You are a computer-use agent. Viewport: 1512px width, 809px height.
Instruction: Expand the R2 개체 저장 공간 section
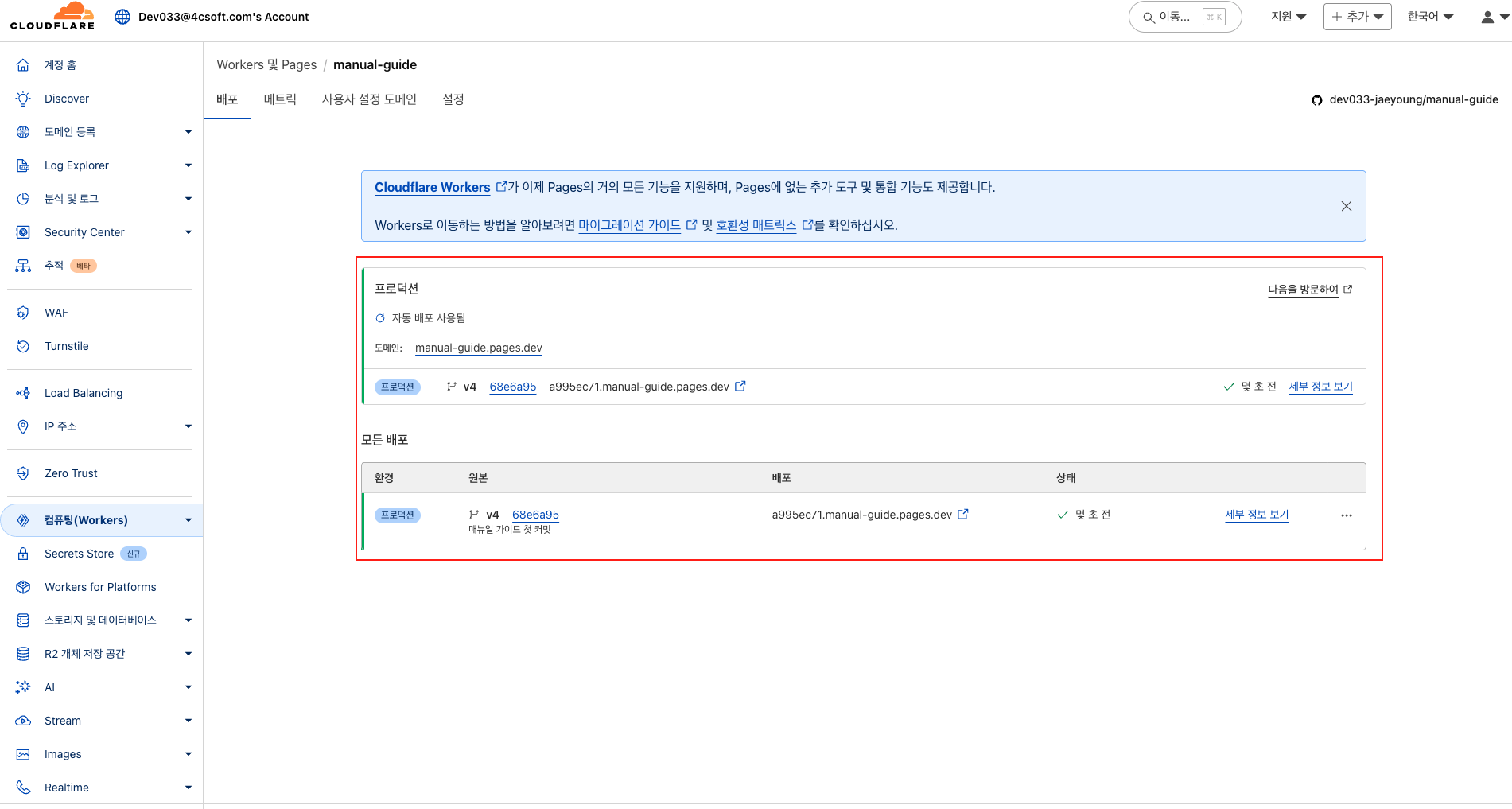[189, 654]
